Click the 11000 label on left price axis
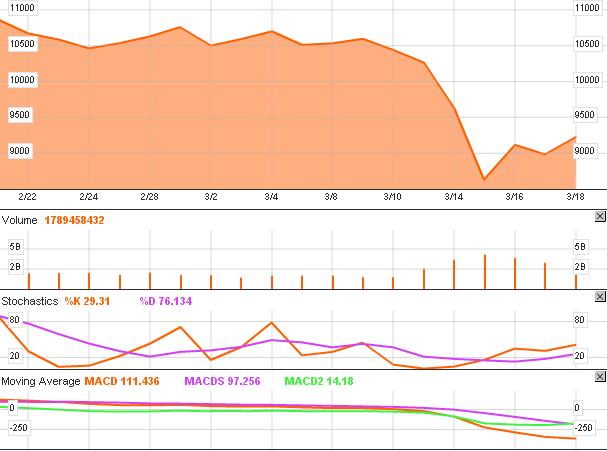The image size is (607, 451). click(19, 7)
